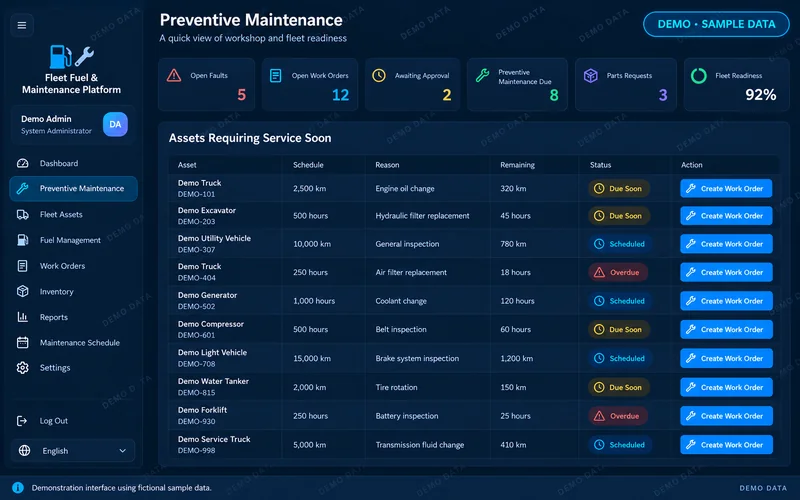Image resolution: width=800 pixels, height=500 pixels.
Task: Click the Due Soon badge for Demo Compressor
Action: (x=619, y=330)
